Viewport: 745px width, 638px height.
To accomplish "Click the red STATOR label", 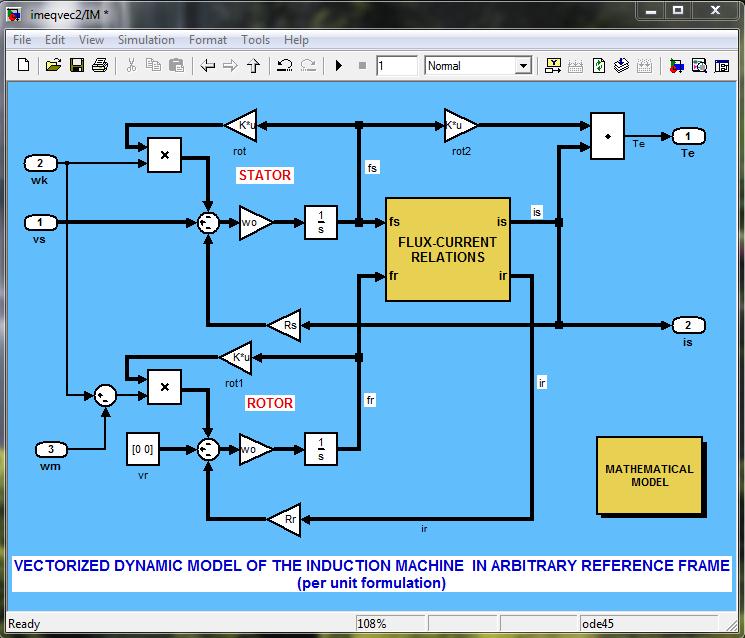I will point(265,175).
